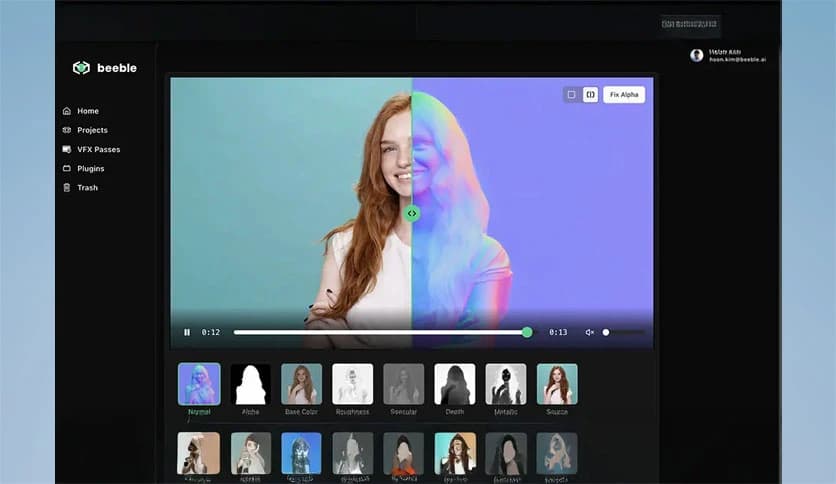The image size is (836, 484).
Task: Click the current time 0:12
Action: pyautogui.click(x=211, y=332)
